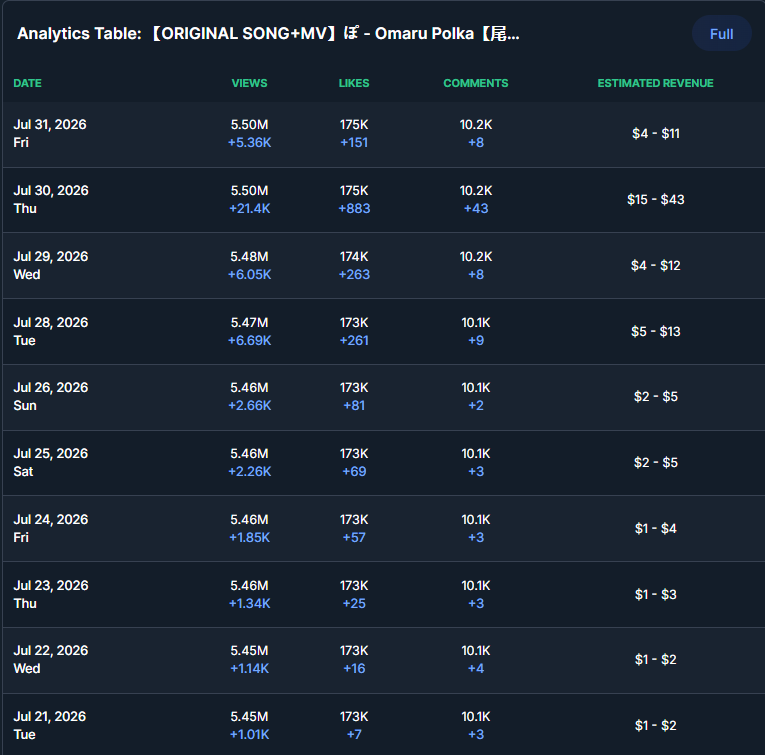Click the ESTIMATED REVENUE column header
Screen dimensions: 765x755
655,83
